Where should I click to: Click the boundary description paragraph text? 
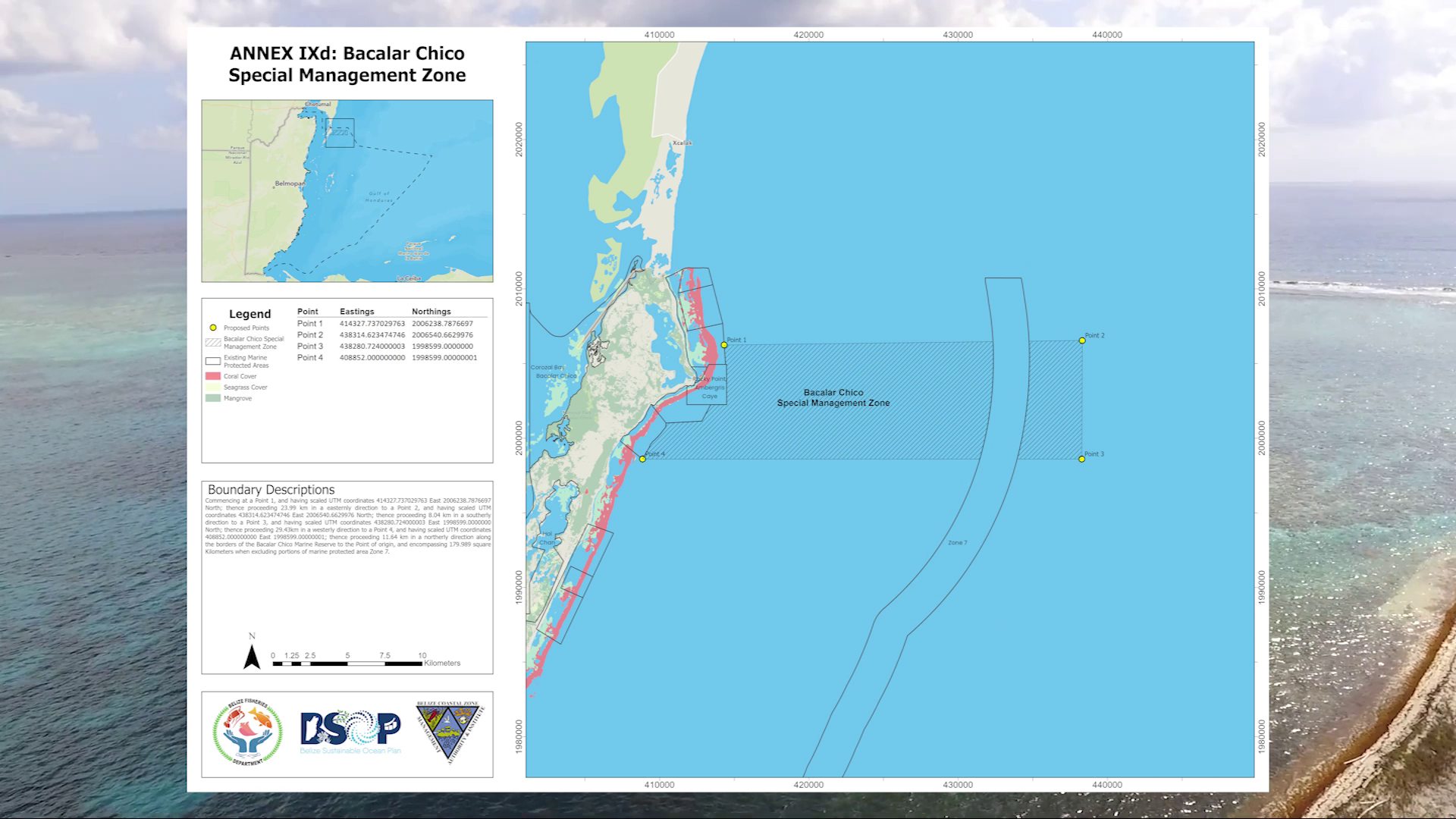[x=347, y=526]
